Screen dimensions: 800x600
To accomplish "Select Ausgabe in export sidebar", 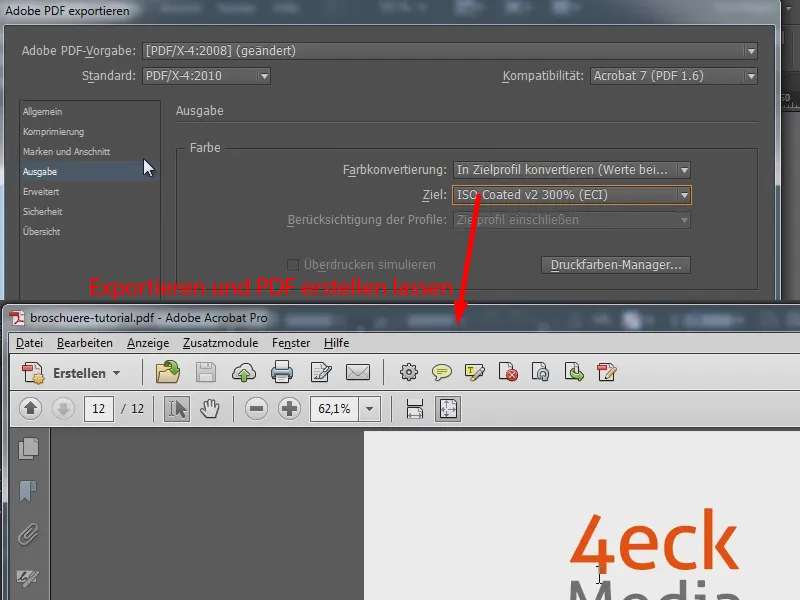I will point(90,171).
